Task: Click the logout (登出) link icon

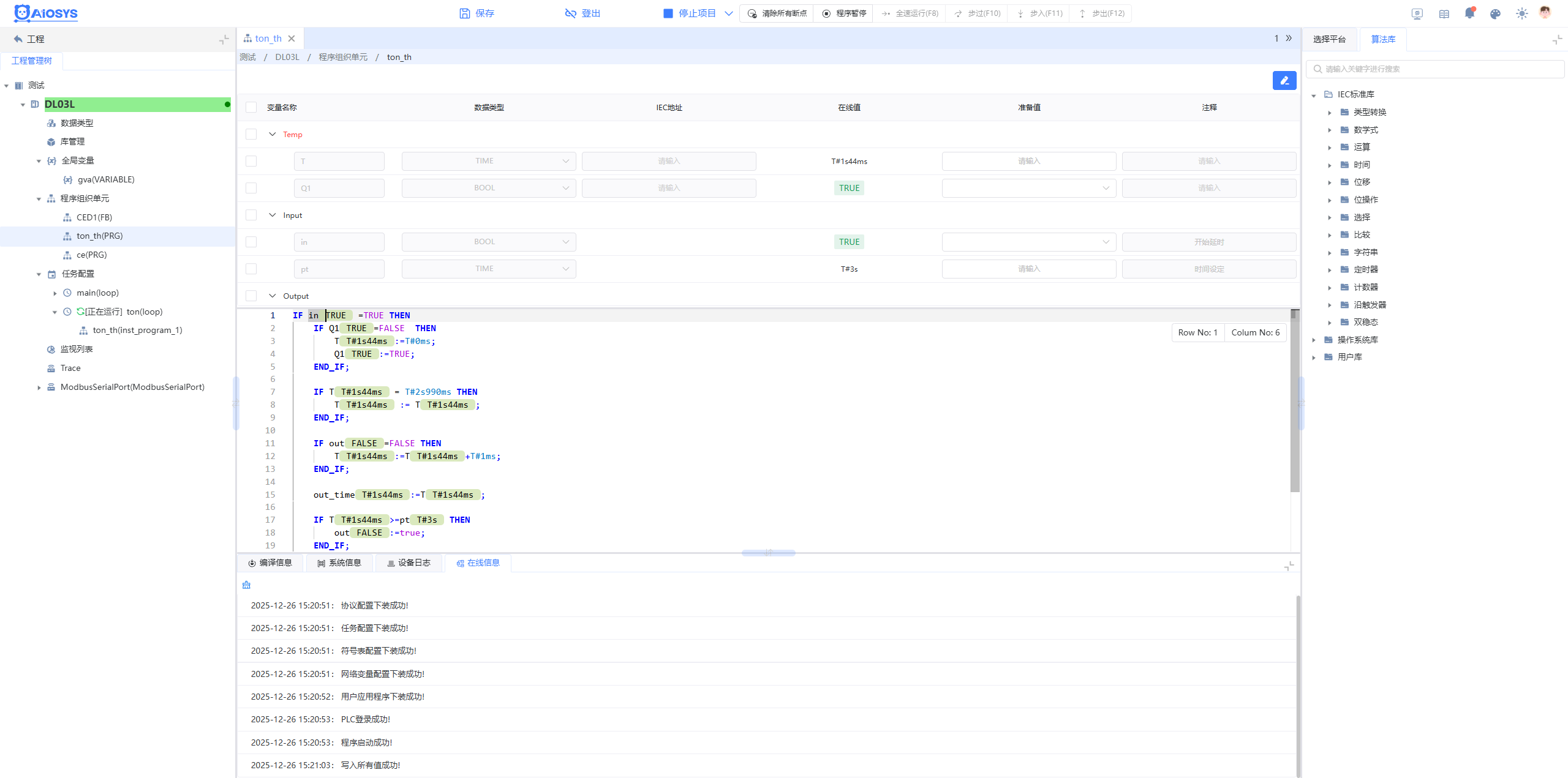Action: coord(570,13)
